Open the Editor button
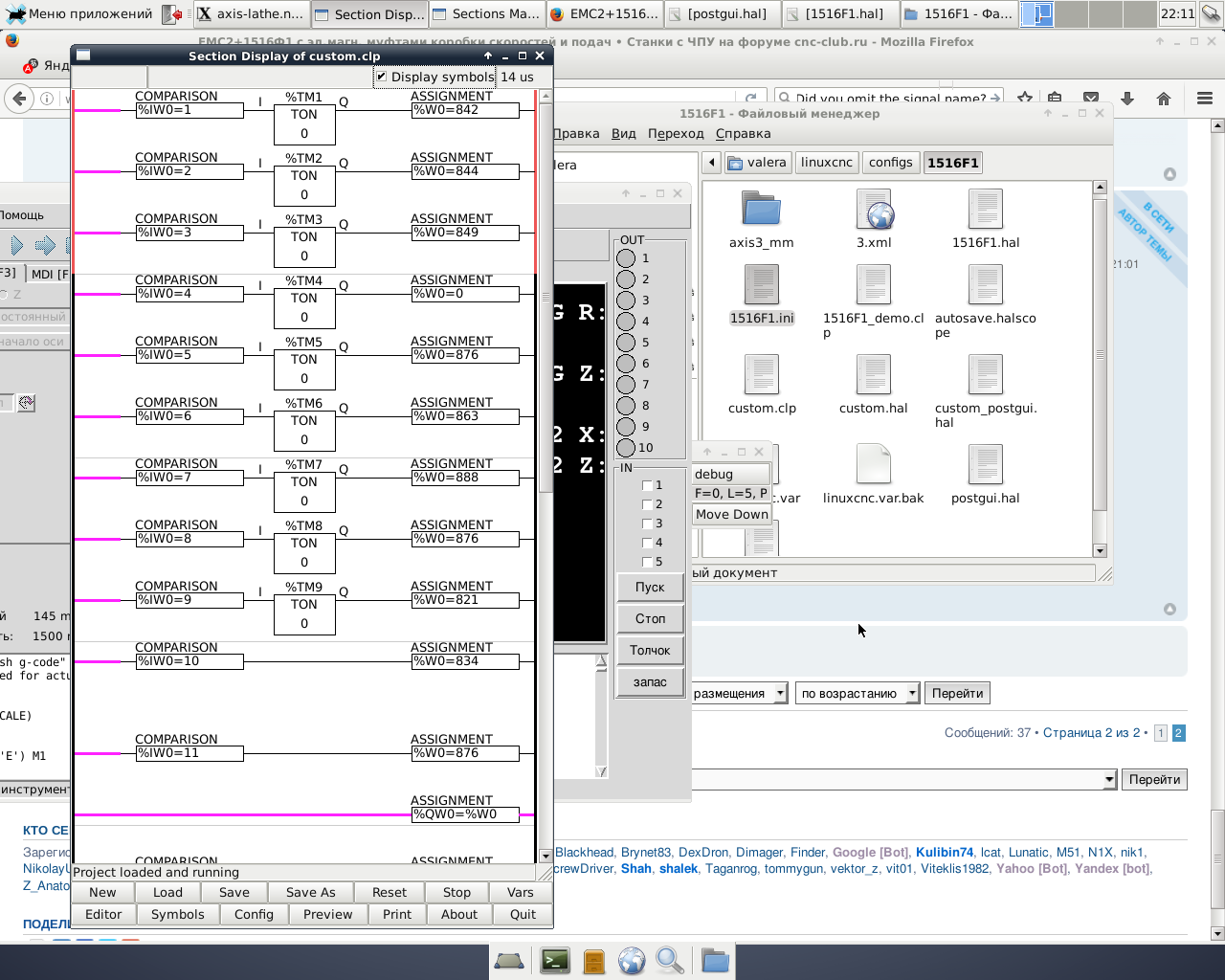 pyautogui.click(x=103, y=914)
